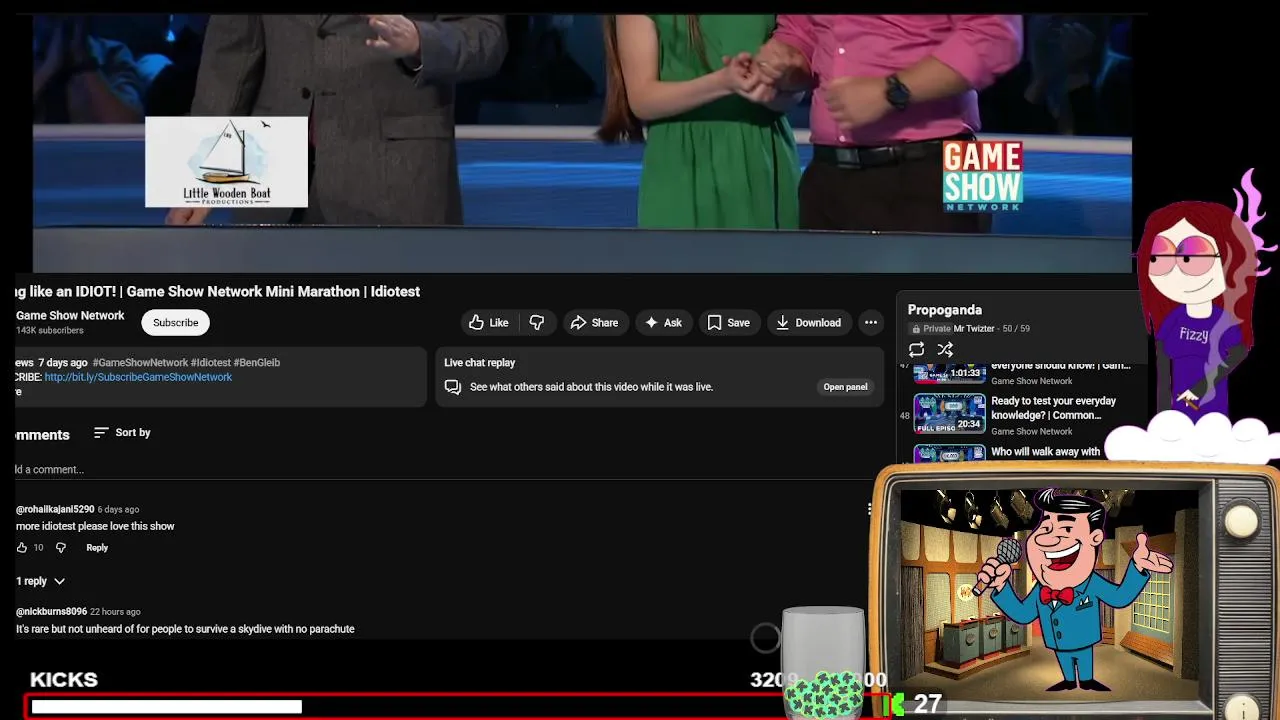Expand the 1 reply thread
Viewport: 1280px width, 720px height.
(40, 581)
